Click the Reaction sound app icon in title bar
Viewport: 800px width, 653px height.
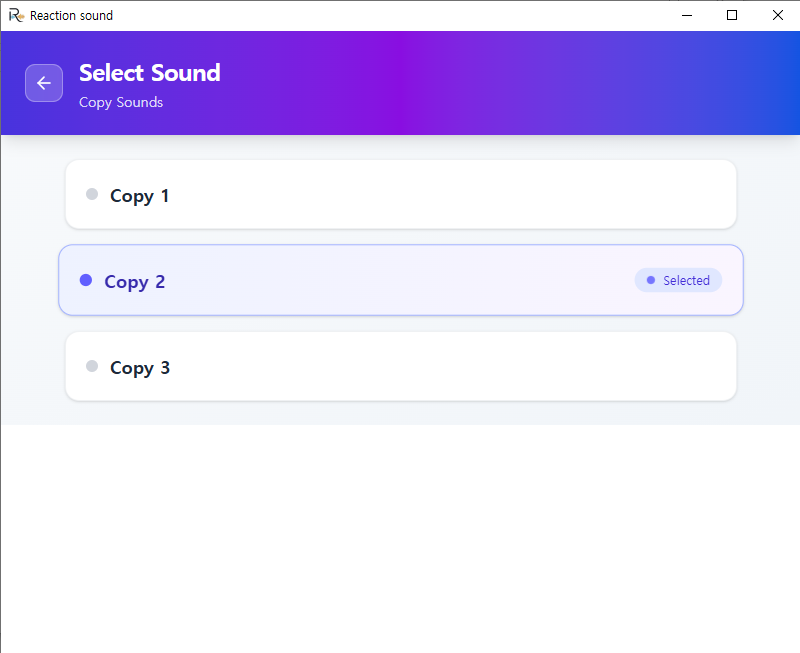click(14, 15)
